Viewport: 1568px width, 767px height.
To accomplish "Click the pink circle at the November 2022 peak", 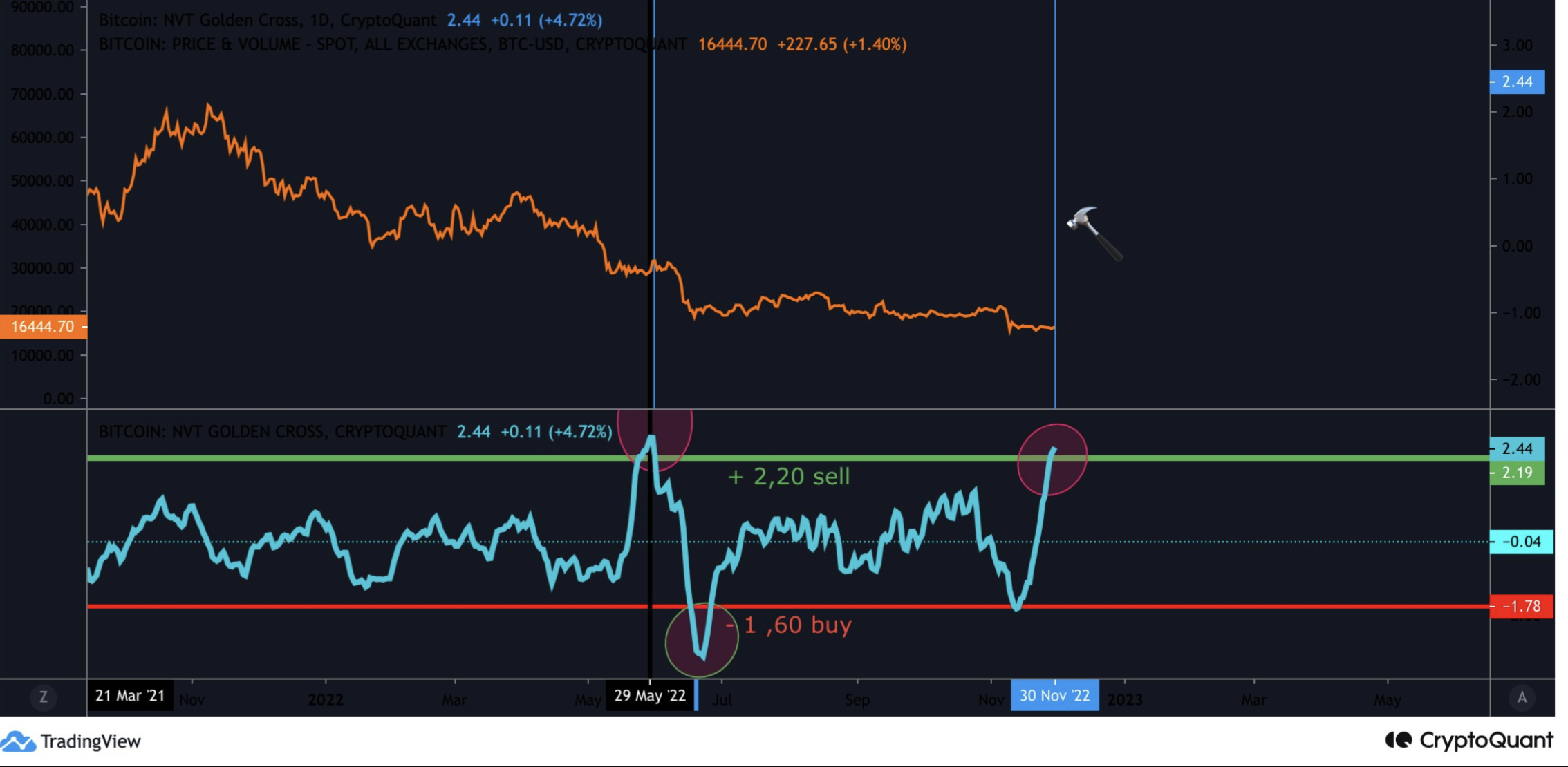I will tap(1052, 460).
